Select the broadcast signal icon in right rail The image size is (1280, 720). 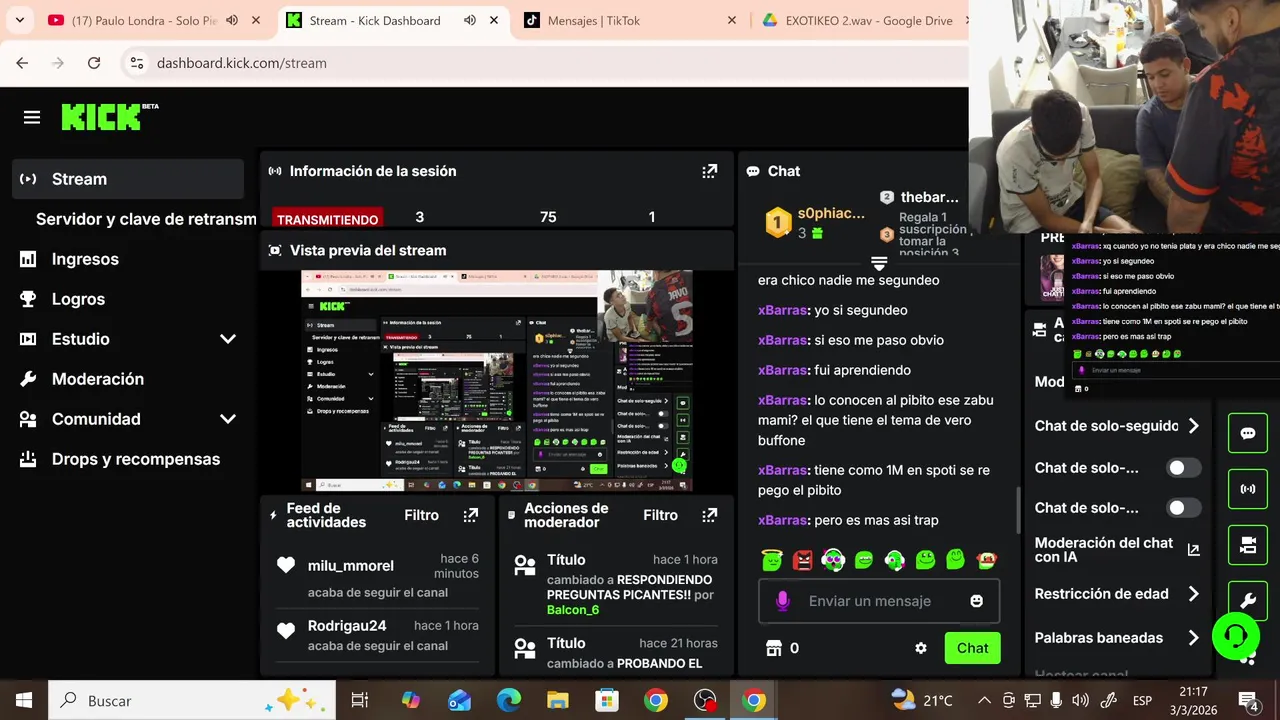pos(1248,489)
